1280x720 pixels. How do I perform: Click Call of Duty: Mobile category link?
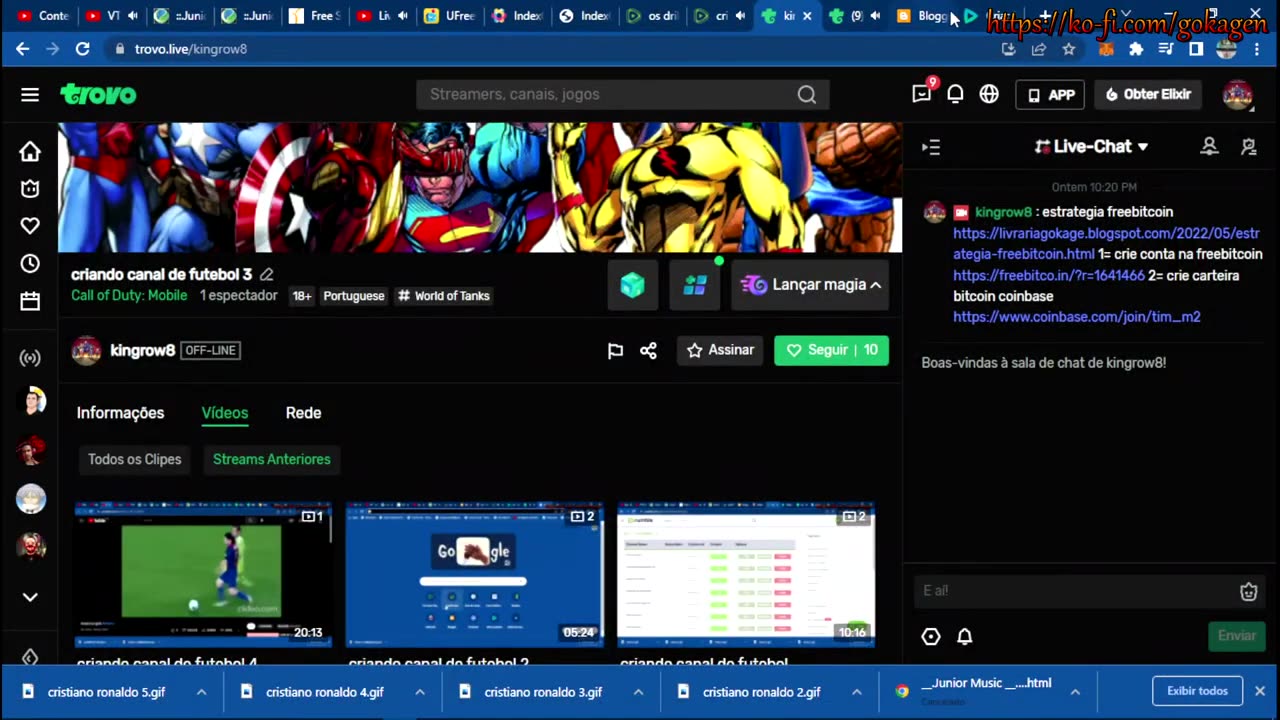click(x=129, y=295)
